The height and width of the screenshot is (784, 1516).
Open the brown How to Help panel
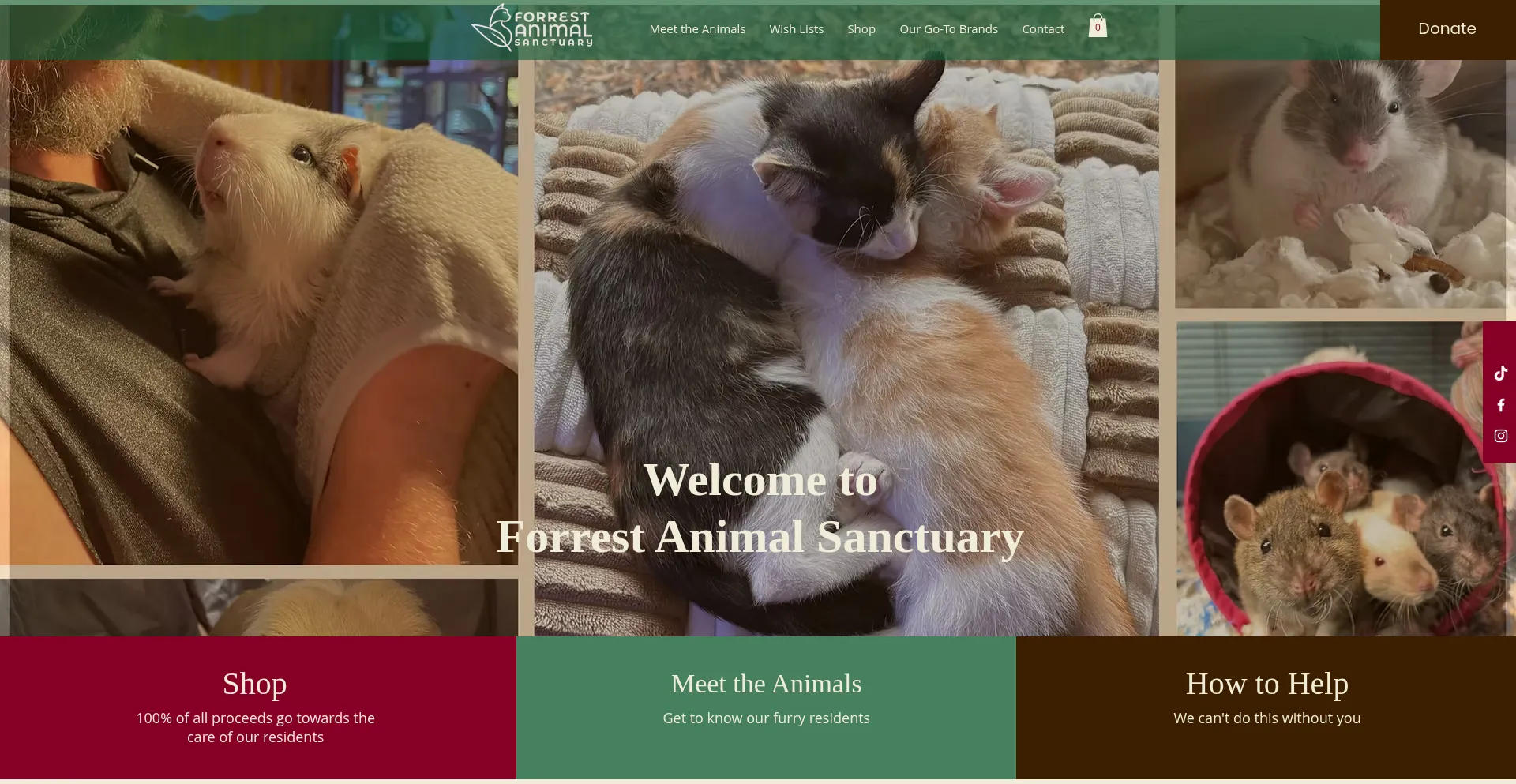point(1266,708)
